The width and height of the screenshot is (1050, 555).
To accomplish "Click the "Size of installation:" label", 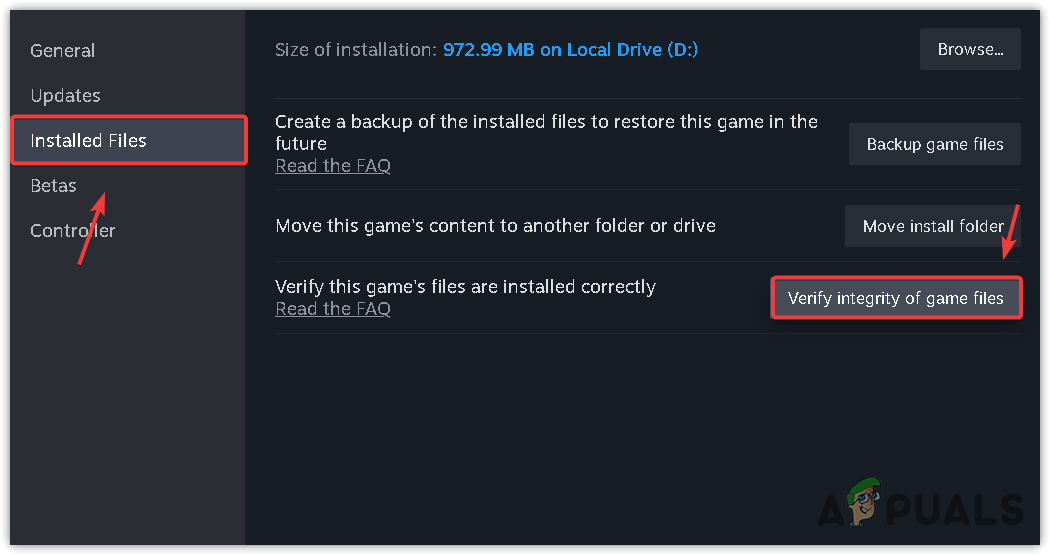I will tap(355, 50).
